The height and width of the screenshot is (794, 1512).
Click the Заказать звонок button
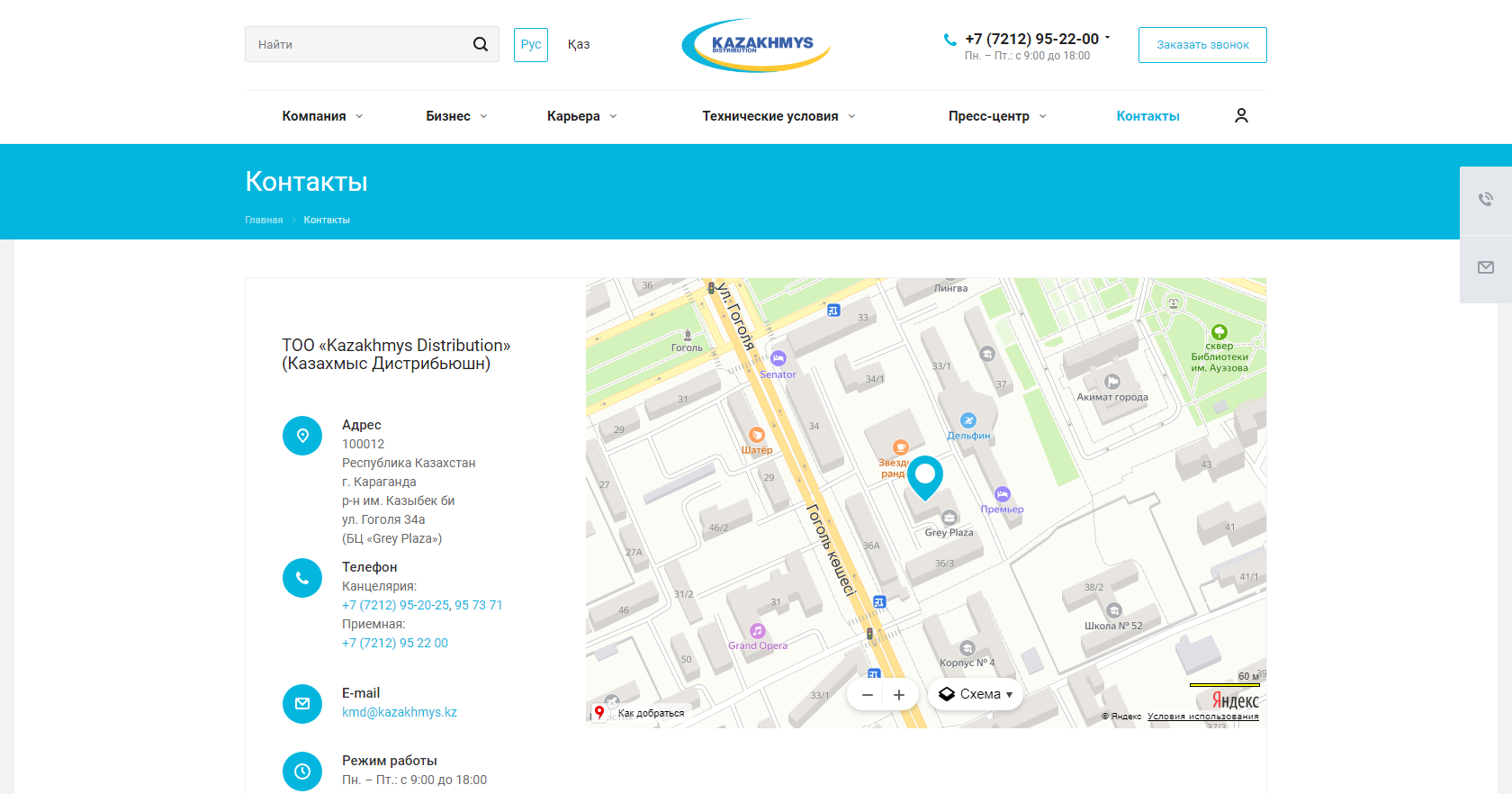[x=1202, y=45]
